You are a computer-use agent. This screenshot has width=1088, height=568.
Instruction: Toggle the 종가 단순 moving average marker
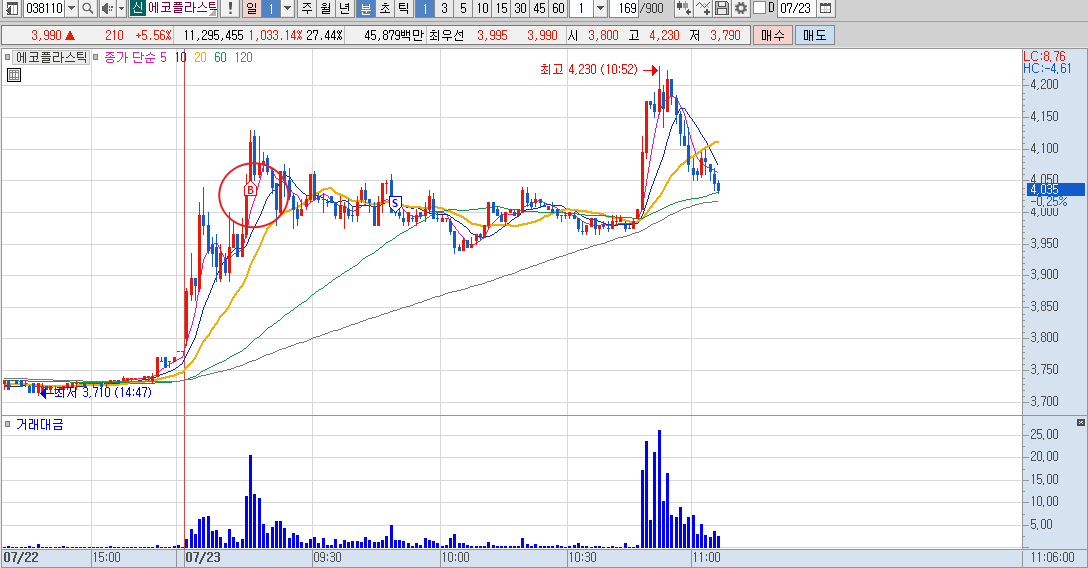click(96, 58)
